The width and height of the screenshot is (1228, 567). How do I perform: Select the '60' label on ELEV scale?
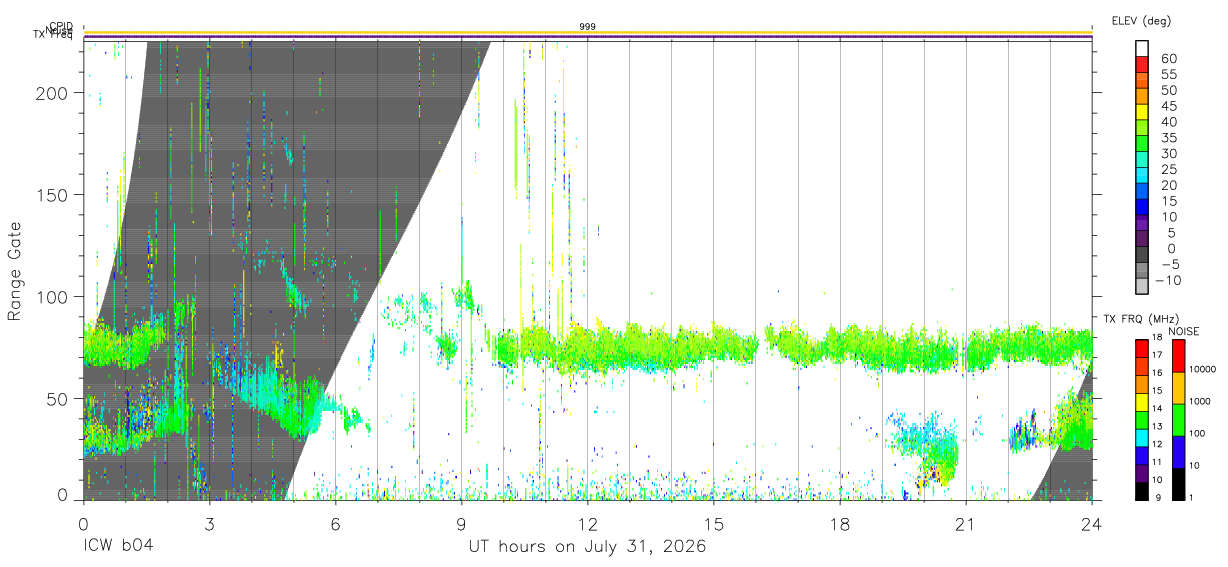(x=1169, y=59)
